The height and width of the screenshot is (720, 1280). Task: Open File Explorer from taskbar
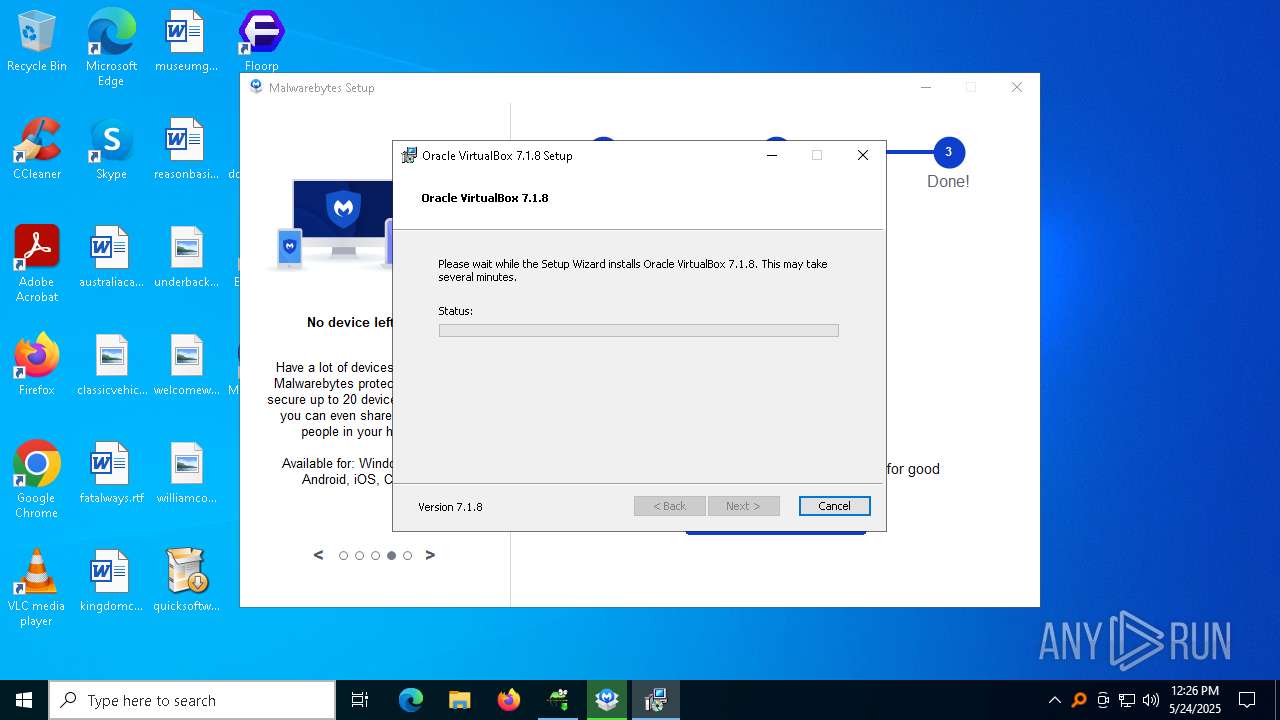pos(459,700)
